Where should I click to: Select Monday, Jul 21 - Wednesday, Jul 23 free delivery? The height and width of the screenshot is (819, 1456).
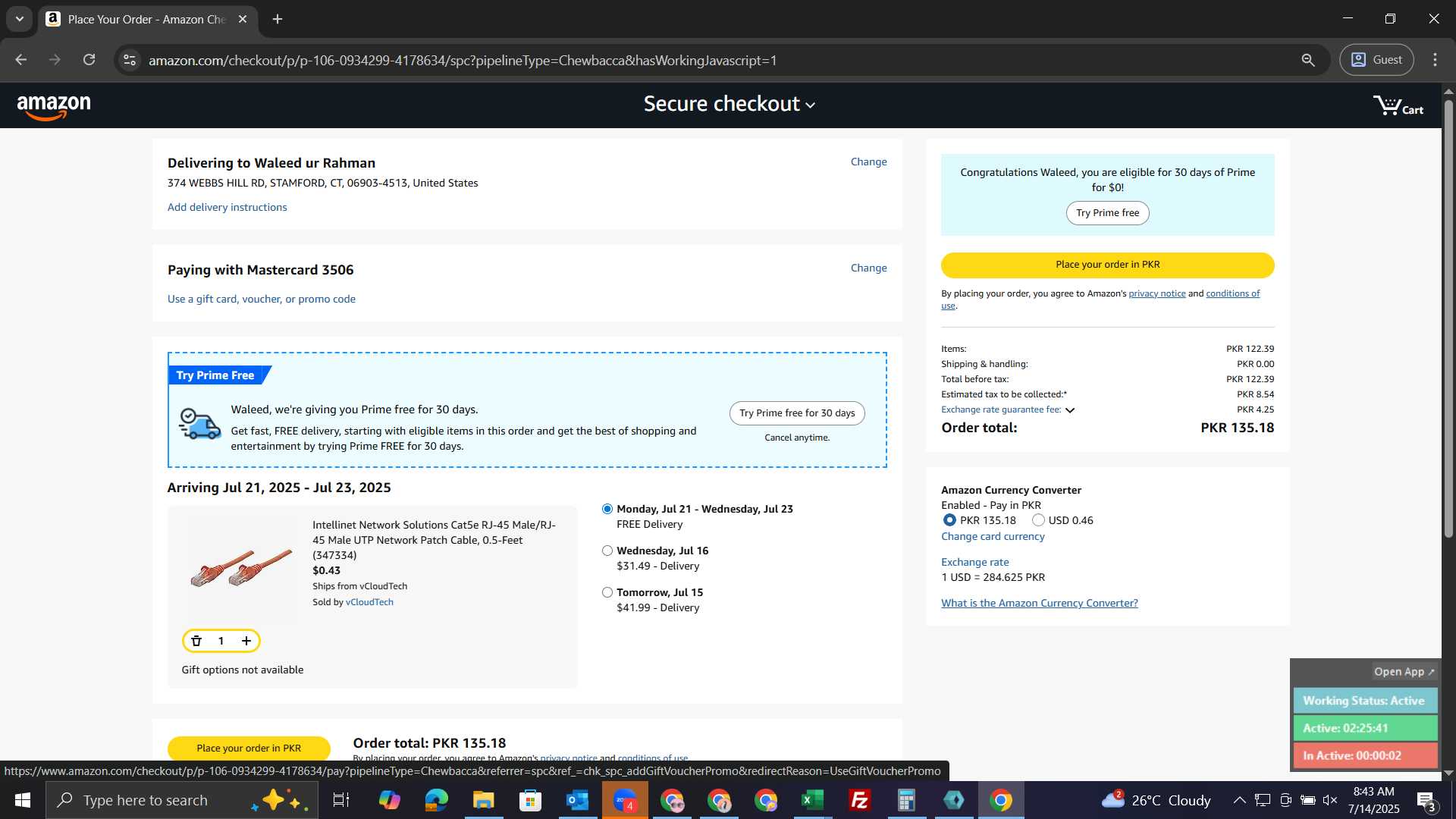[x=607, y=509]
